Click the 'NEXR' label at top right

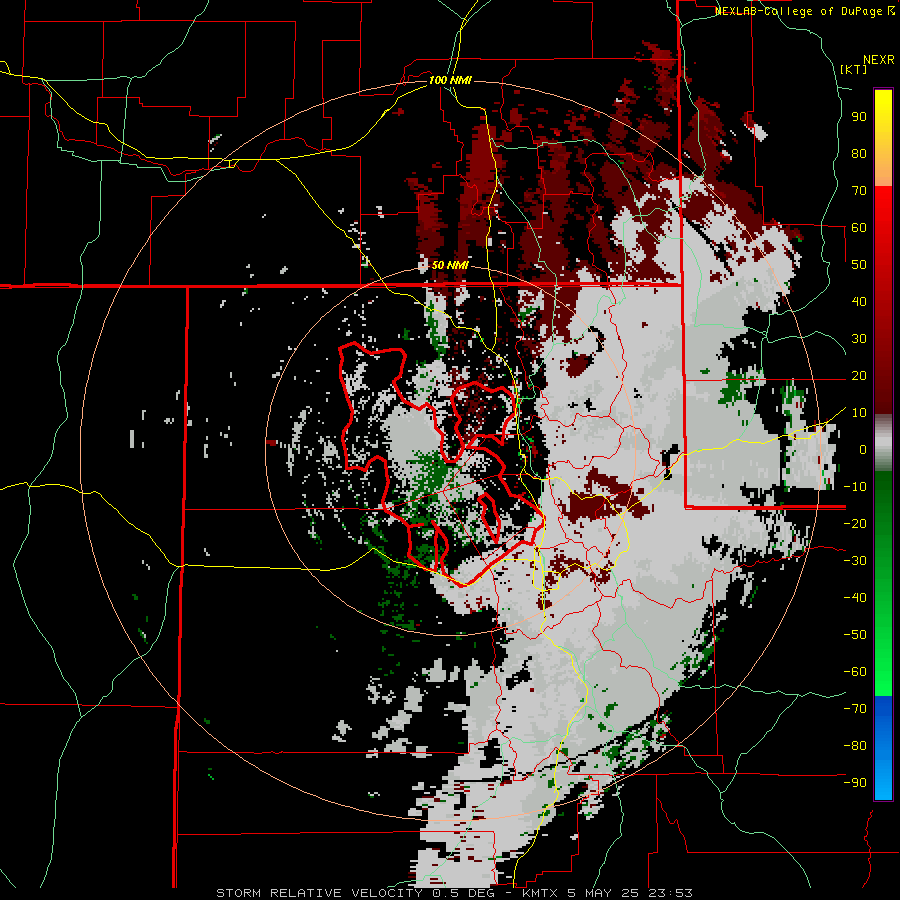(879, 60)
